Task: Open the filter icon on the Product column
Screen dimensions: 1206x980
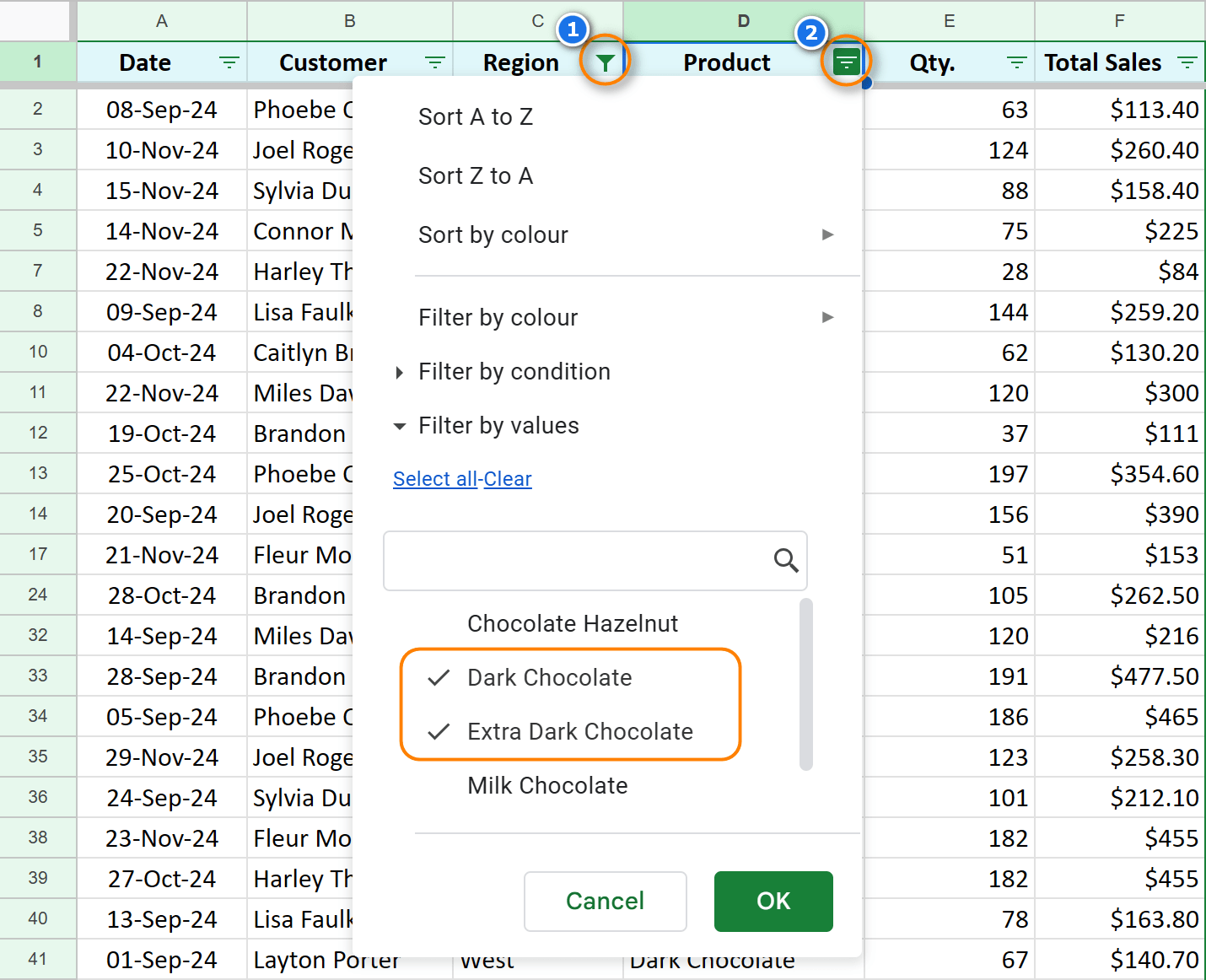Action: (x=846, y=61)
